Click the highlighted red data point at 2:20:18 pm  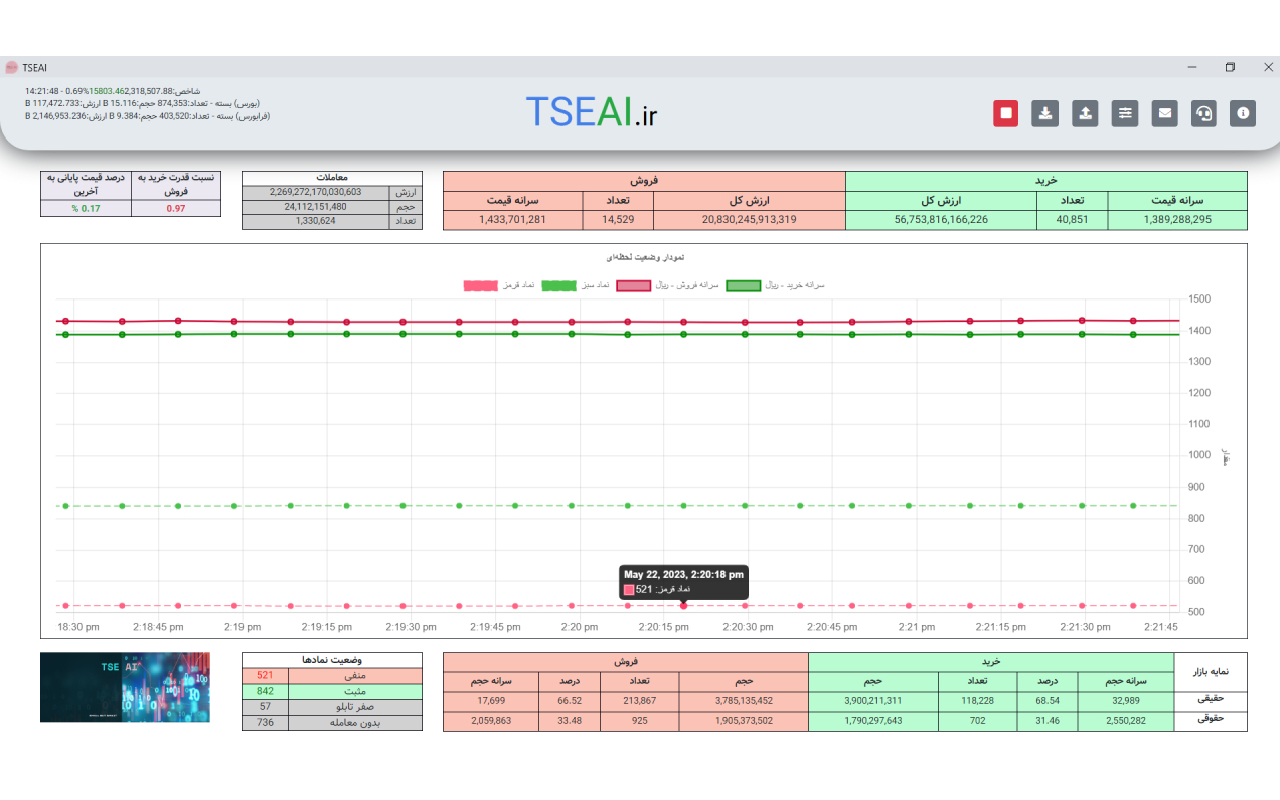pyautogui.click(x=684, y=606)
